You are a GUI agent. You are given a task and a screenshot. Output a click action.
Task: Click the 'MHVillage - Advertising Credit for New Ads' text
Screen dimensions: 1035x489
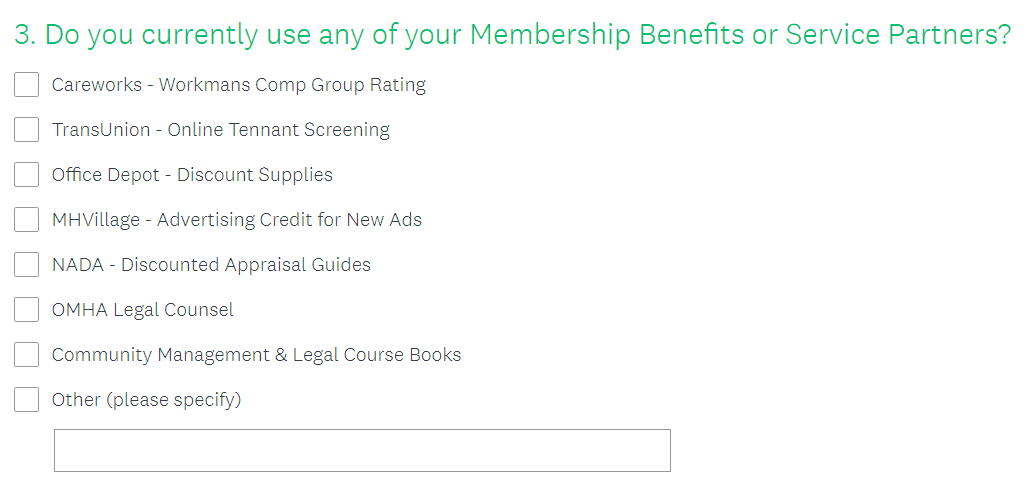[x=236, y=220]
